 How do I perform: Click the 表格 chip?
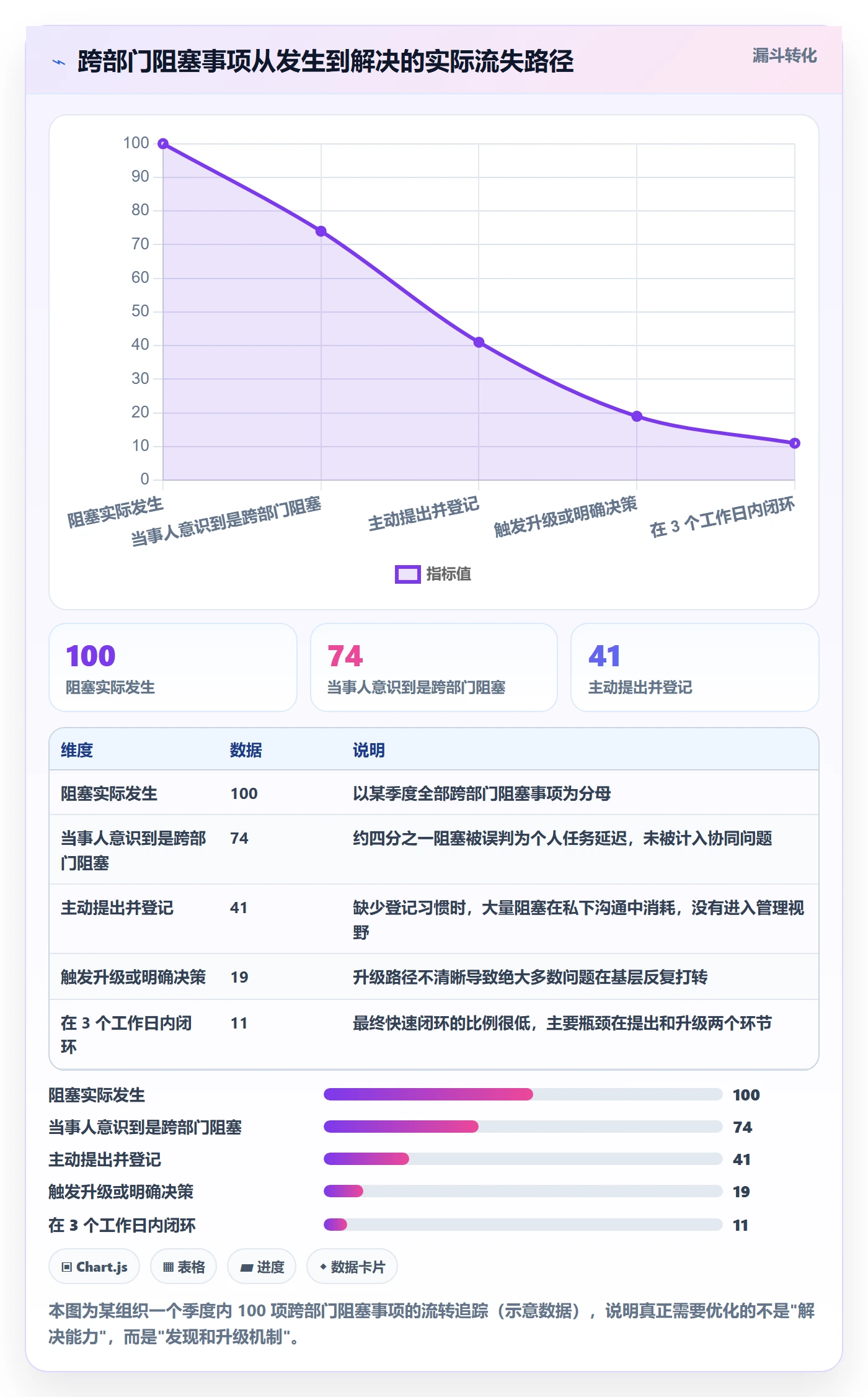click(x=184, y=1267)
